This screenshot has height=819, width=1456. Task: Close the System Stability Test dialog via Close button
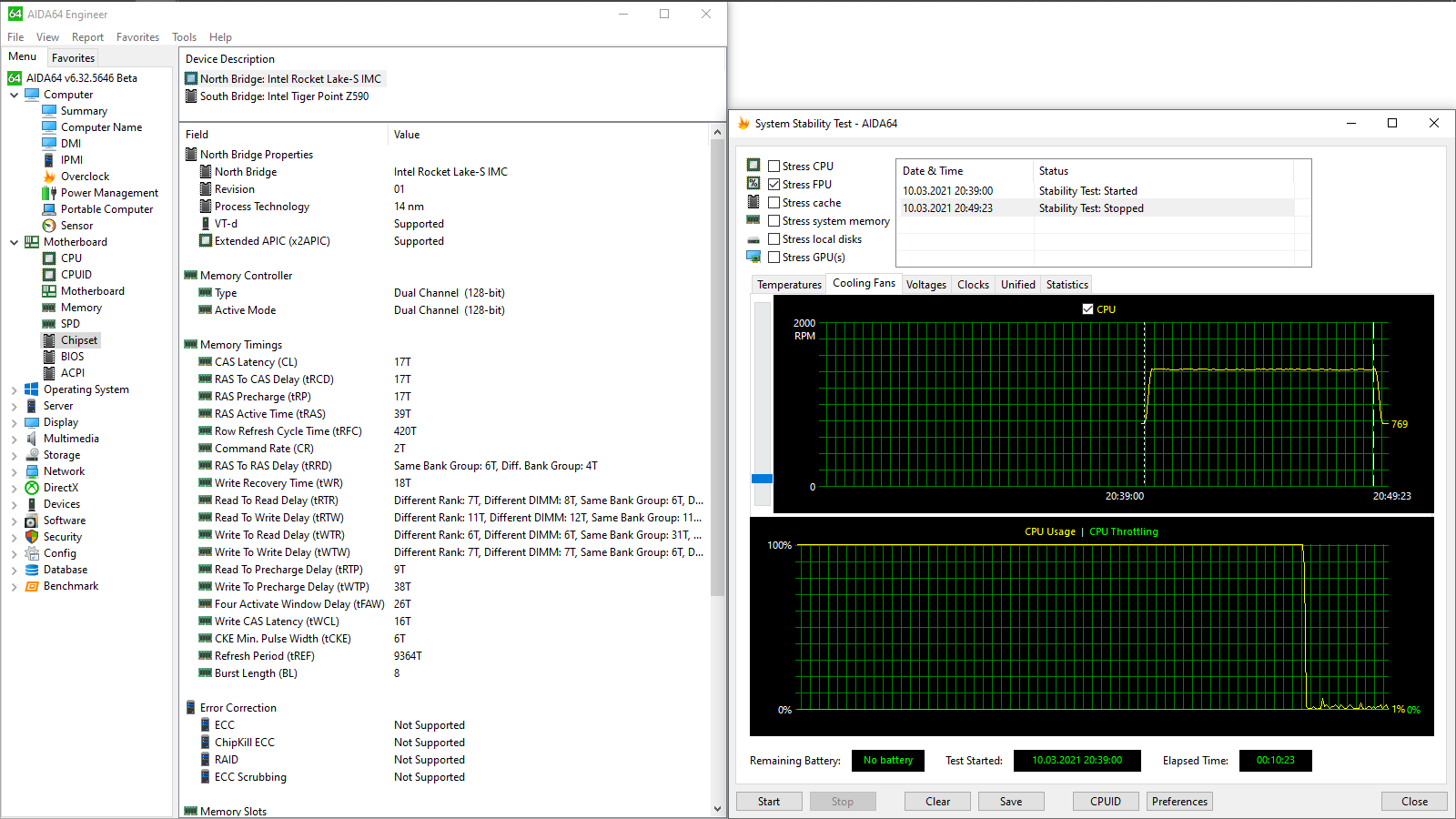pos(1414,802)
